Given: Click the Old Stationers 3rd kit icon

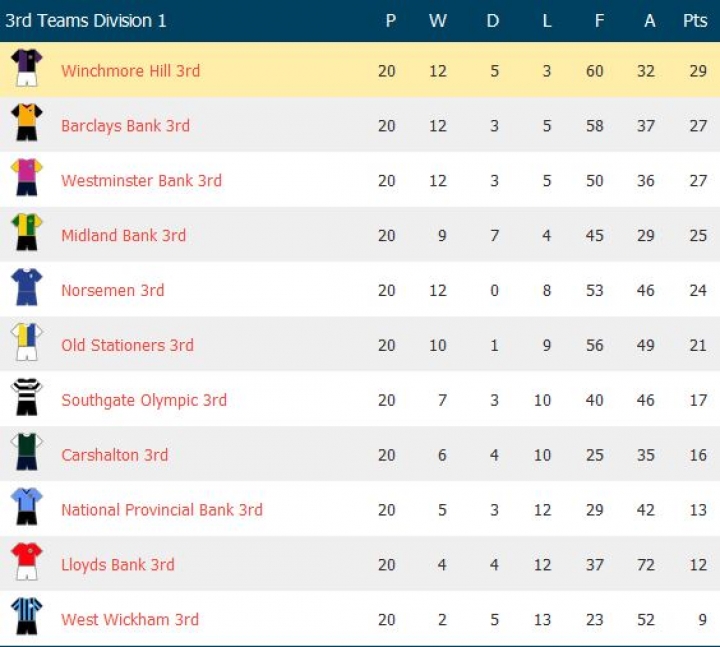Looking at the screenshot, I should point(27,344).
